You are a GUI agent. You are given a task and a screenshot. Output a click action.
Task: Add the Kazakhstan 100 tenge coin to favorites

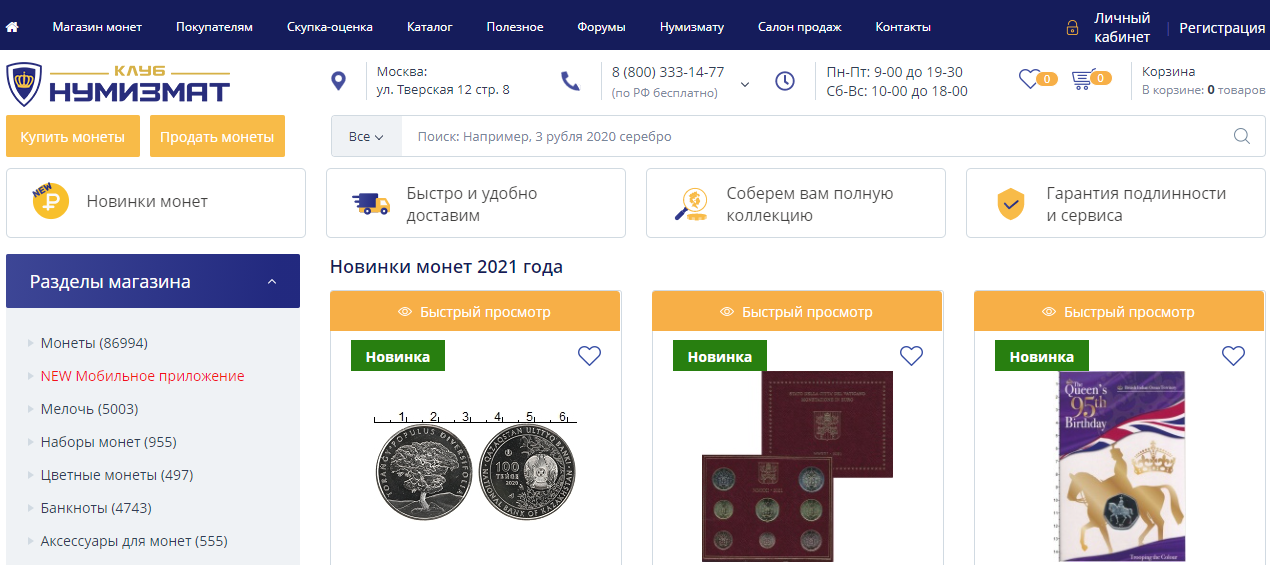[590, 355]
